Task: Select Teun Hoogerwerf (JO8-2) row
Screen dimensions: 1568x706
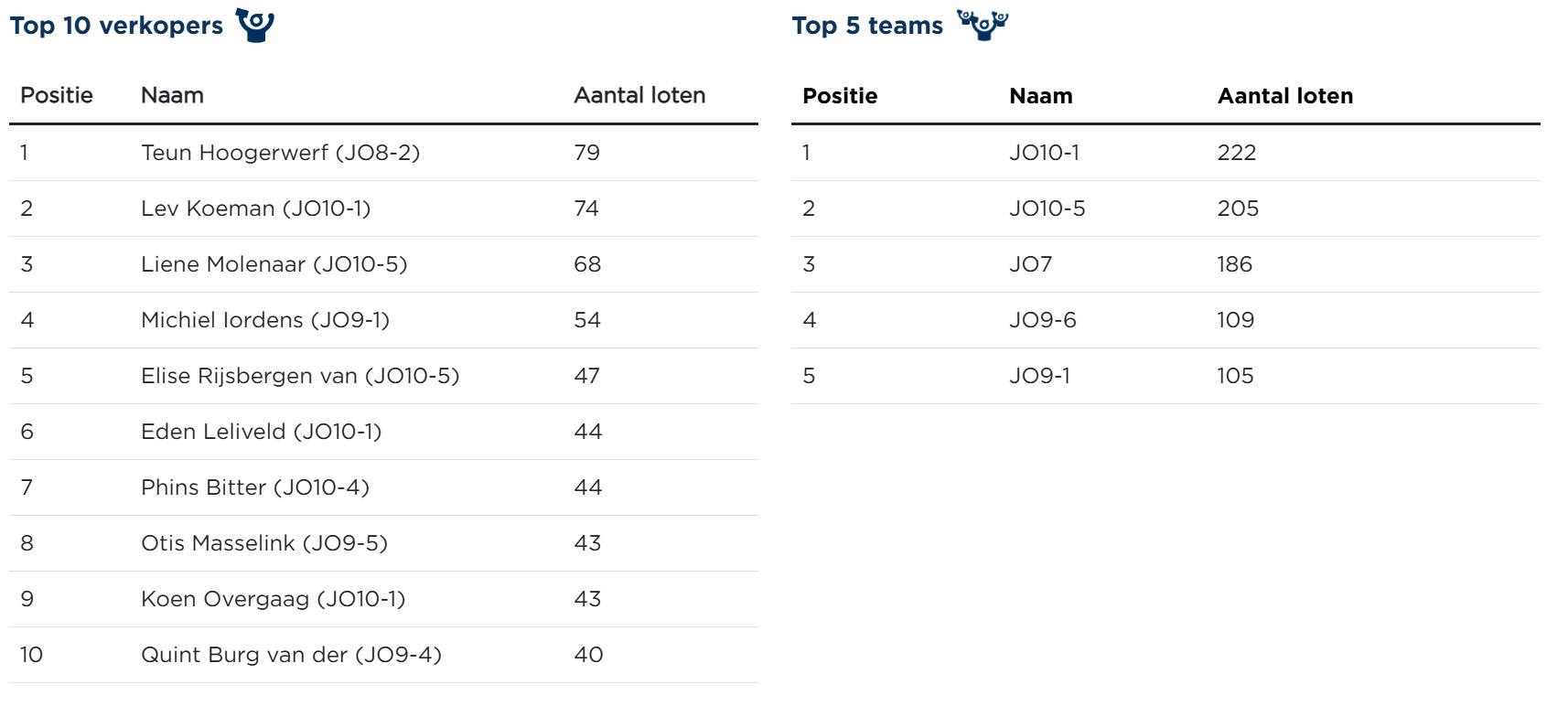Action: coord(280,153)
